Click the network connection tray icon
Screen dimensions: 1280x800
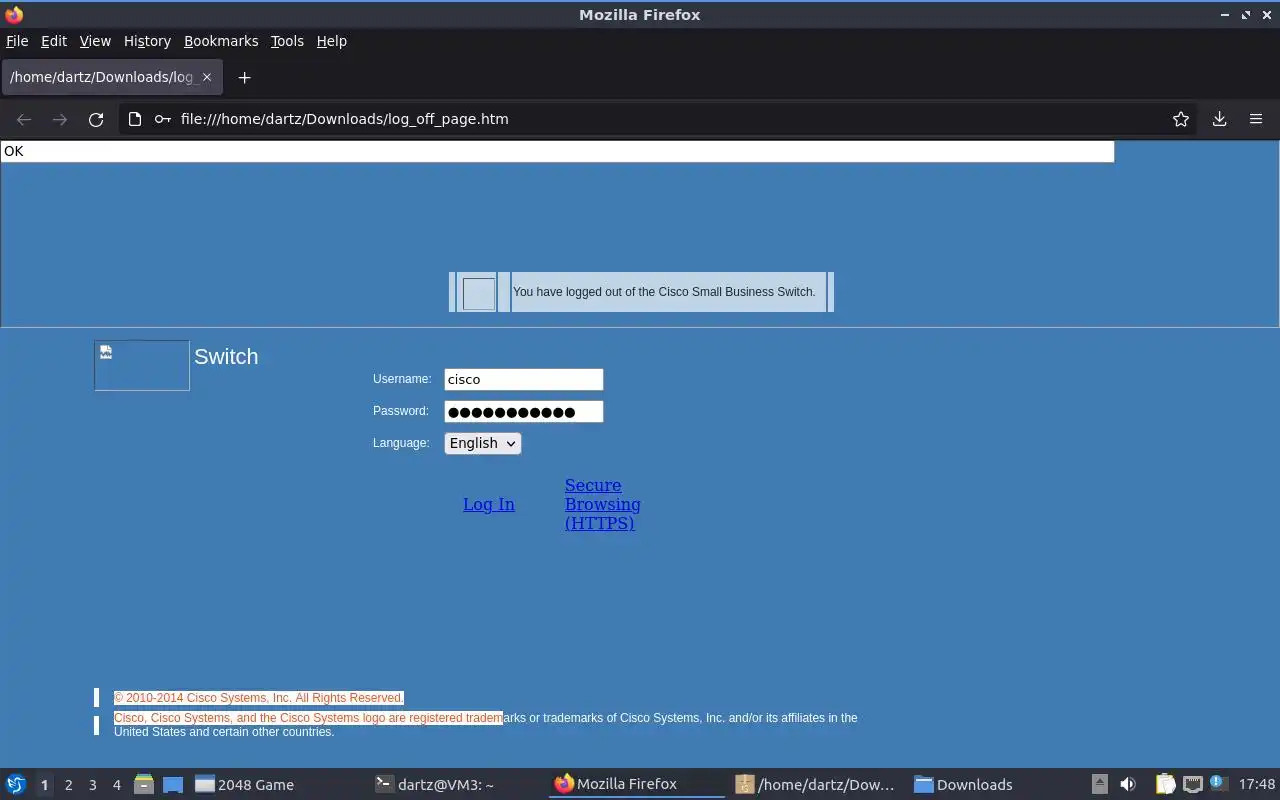1192,784
